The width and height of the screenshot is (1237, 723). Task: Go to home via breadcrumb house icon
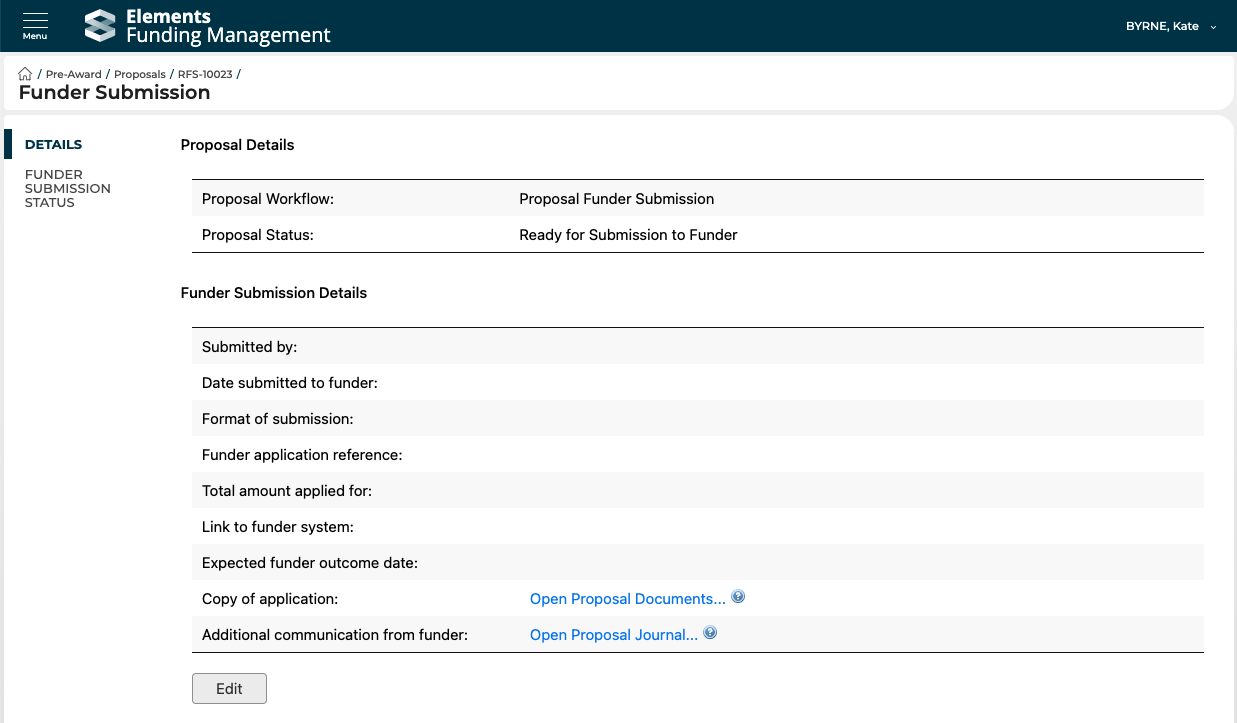[x=26, y=74]
